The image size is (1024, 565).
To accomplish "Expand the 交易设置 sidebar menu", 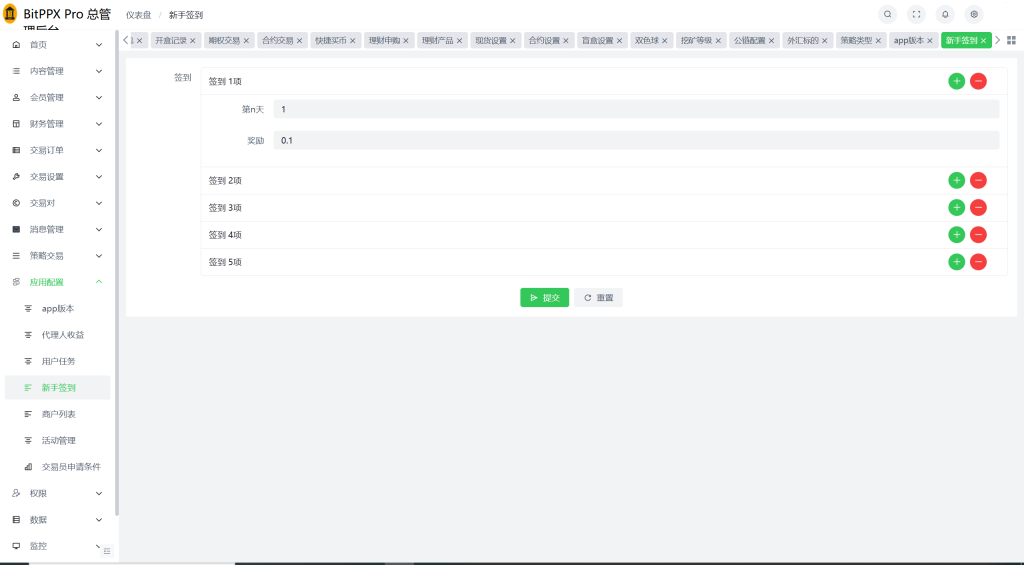I will [x=57, y=176].
